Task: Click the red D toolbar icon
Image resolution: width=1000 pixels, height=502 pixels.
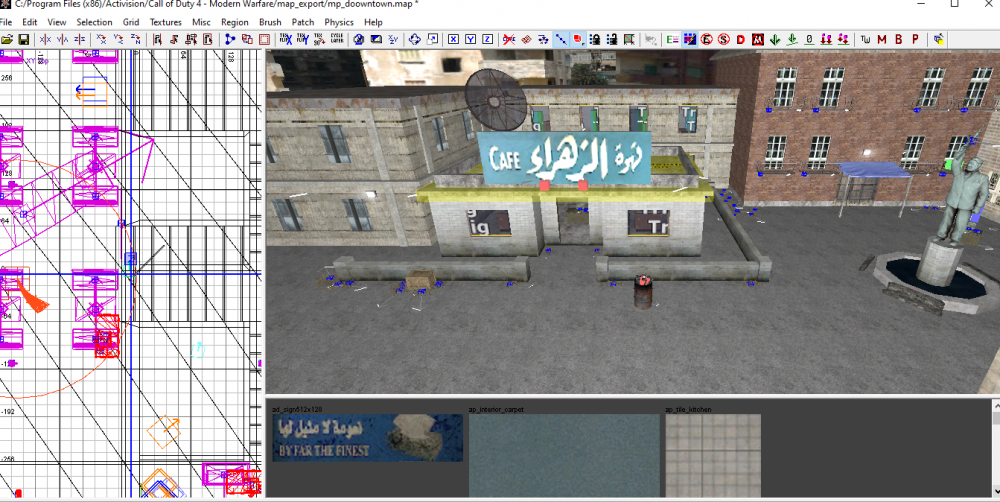Action: pos(741,39)
